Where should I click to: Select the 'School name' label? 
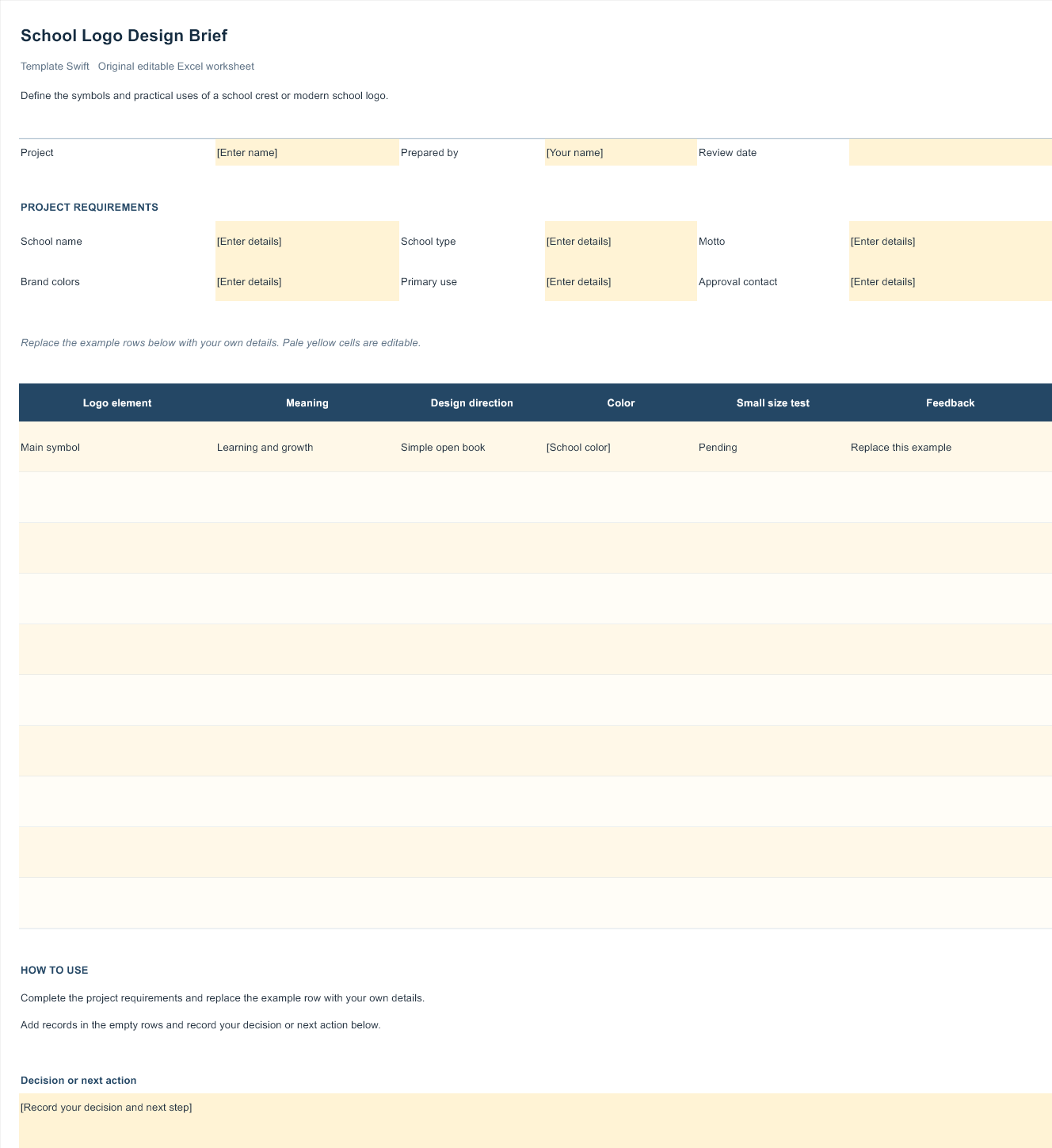coord(51,242)
